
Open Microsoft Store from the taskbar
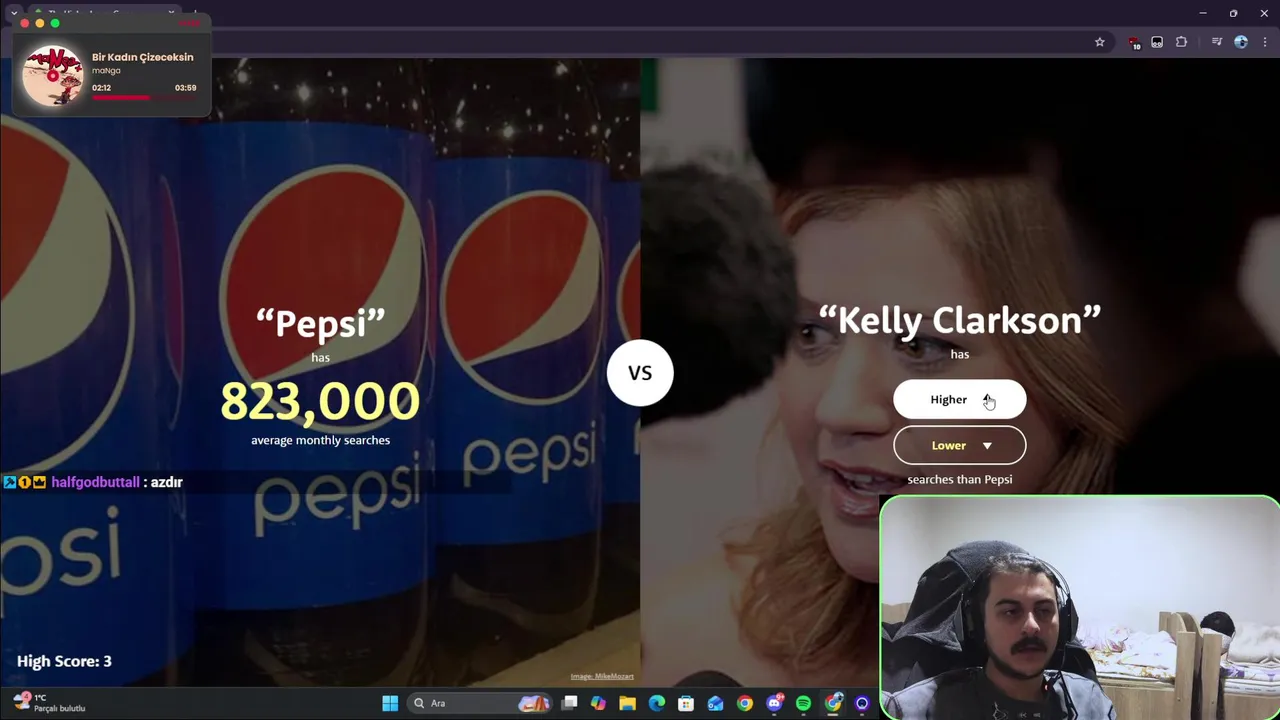pyautogui.click(x=686, y=703)
